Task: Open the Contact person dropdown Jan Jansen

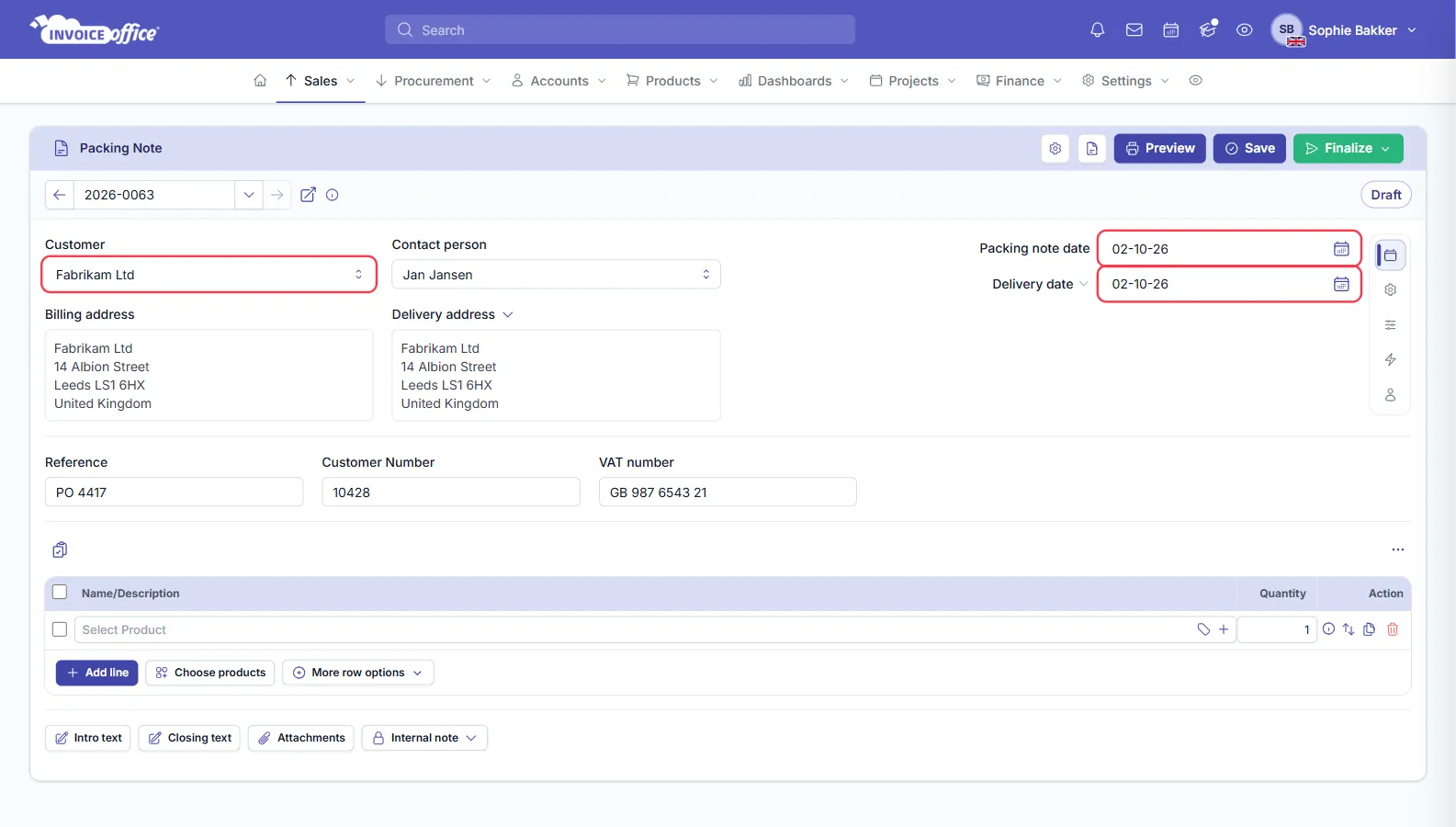Action: 556,275
